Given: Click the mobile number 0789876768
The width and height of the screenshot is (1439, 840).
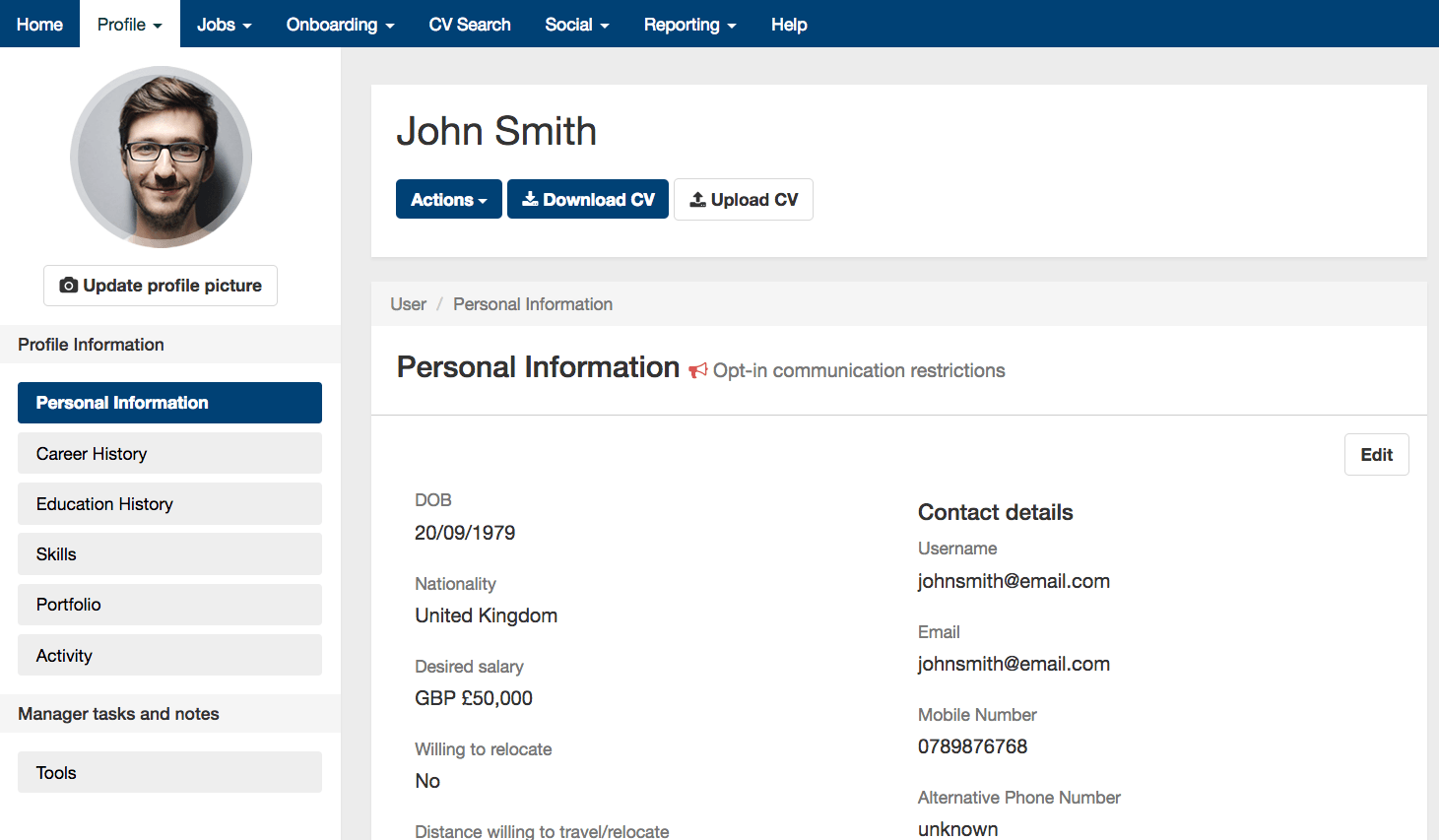Looking at the screenshot, I should click(x=972, y=746).
